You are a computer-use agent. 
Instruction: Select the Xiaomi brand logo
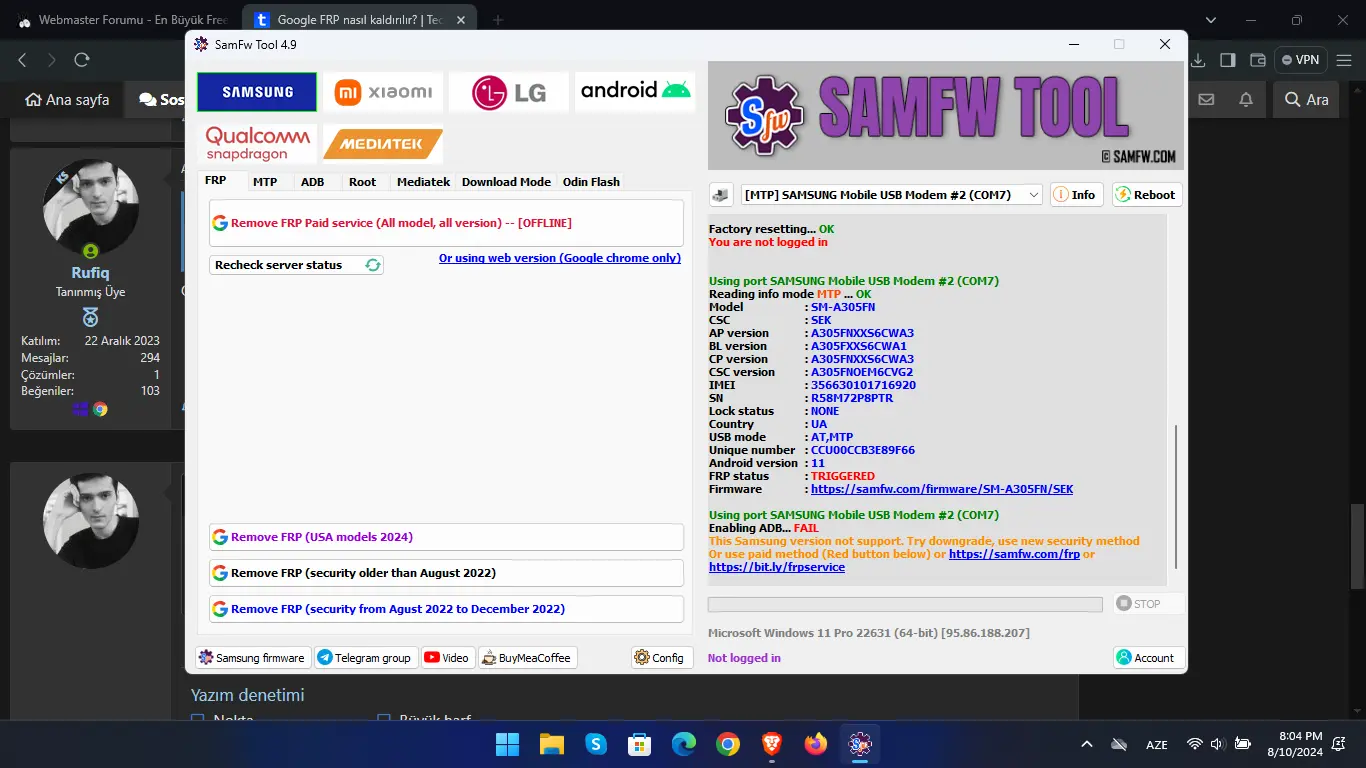pos(383,92)
